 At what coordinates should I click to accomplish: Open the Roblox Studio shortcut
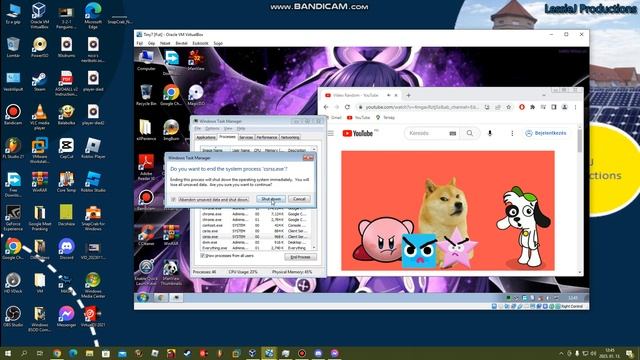click(93, 182)
